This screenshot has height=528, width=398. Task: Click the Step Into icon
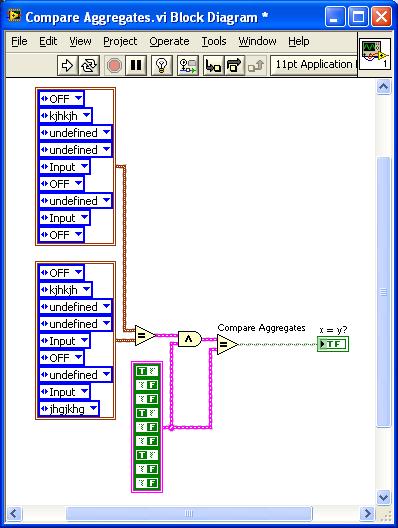point(213,65)
